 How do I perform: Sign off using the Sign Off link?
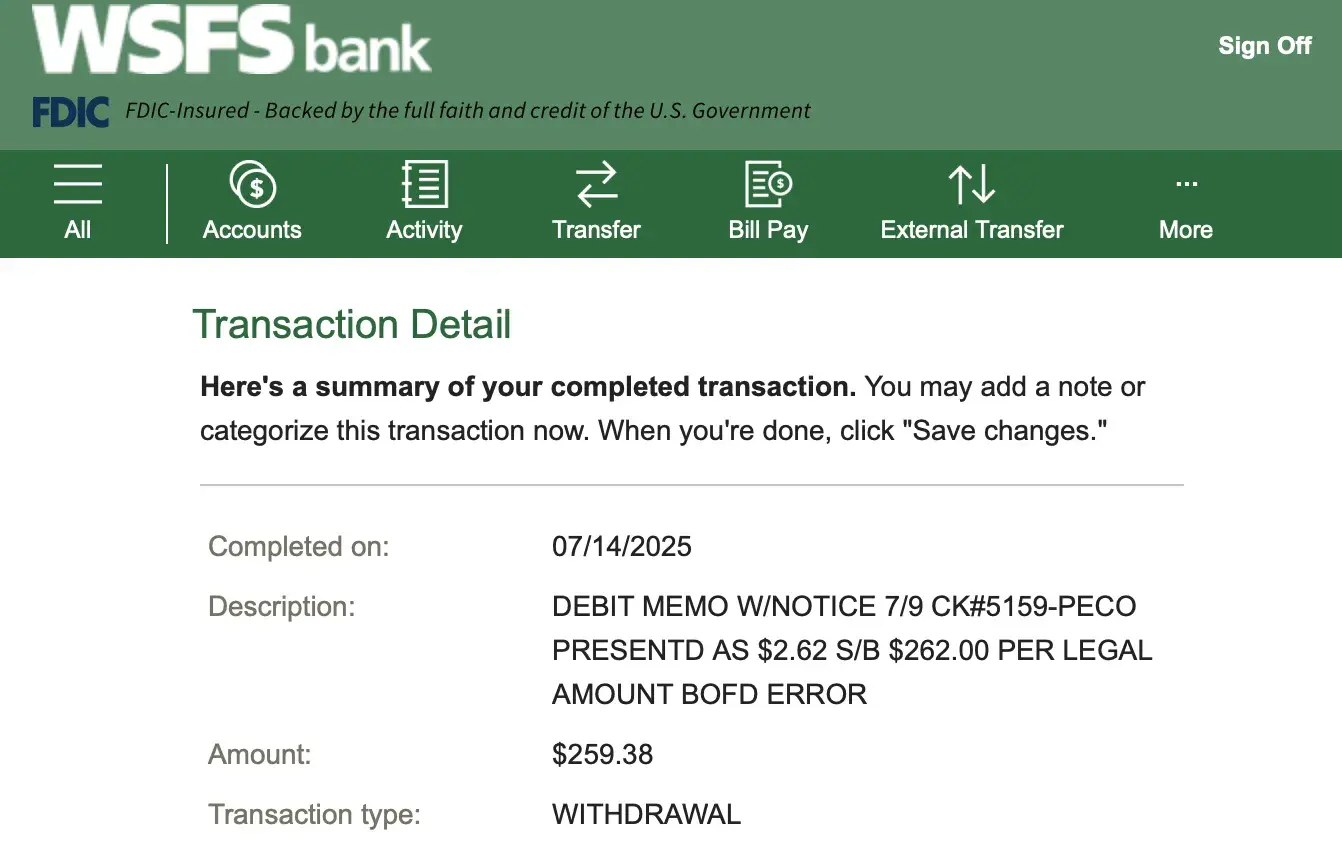(1264, 46)
